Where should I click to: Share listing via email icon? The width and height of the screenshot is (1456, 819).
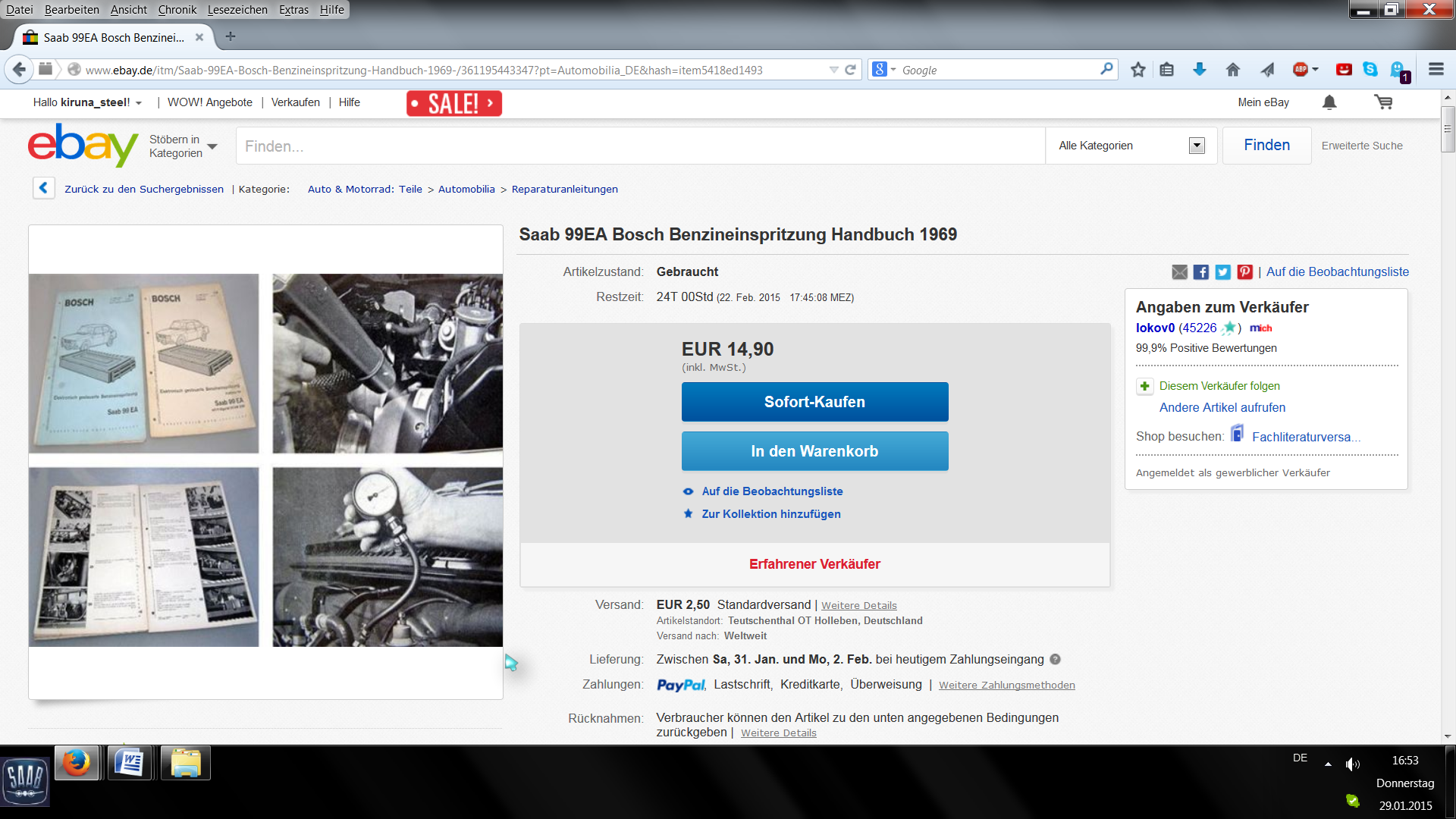click(x=1179, y=271)
